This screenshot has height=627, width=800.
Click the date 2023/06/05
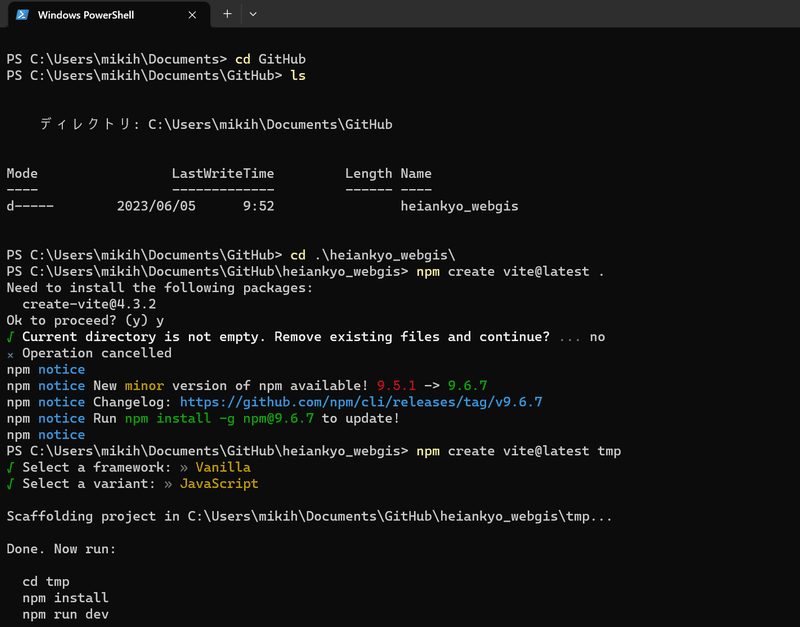click(x=156, y=206)
